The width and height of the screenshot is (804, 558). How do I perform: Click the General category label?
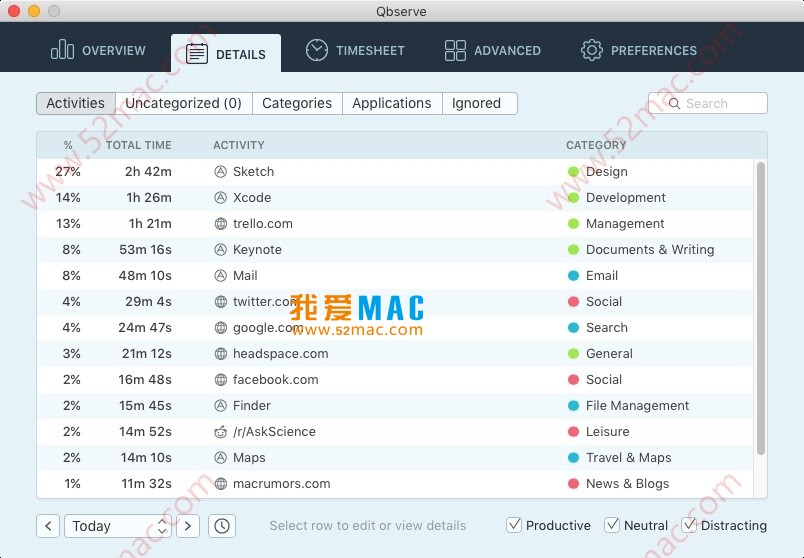click(609, 353)
